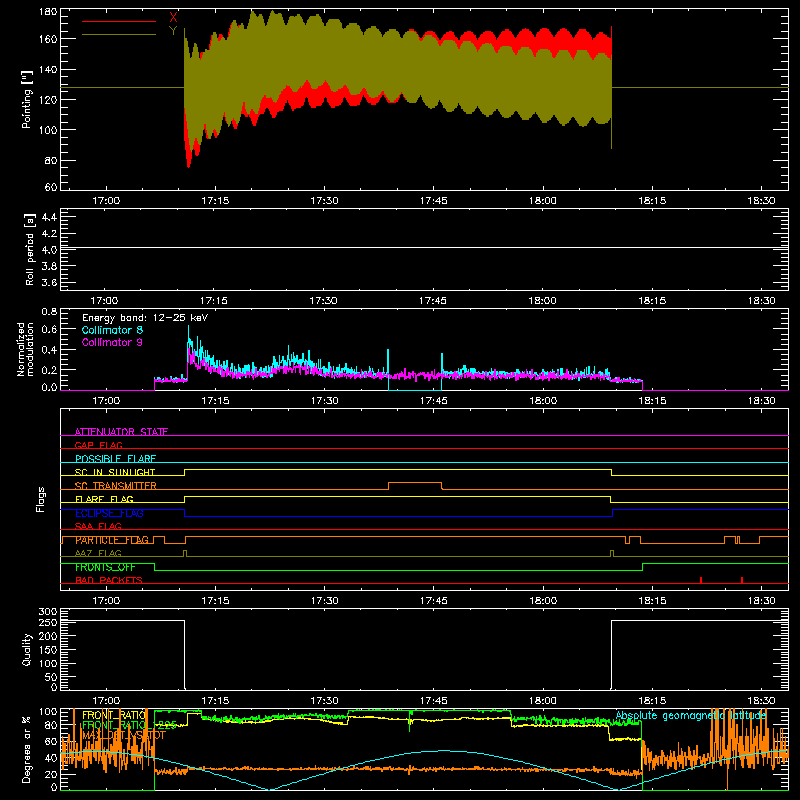Click the first red BAD_PACKETS spike
The height and width of the screenshot is (800, 800).
pyautogui.click(x=701, y=580)
